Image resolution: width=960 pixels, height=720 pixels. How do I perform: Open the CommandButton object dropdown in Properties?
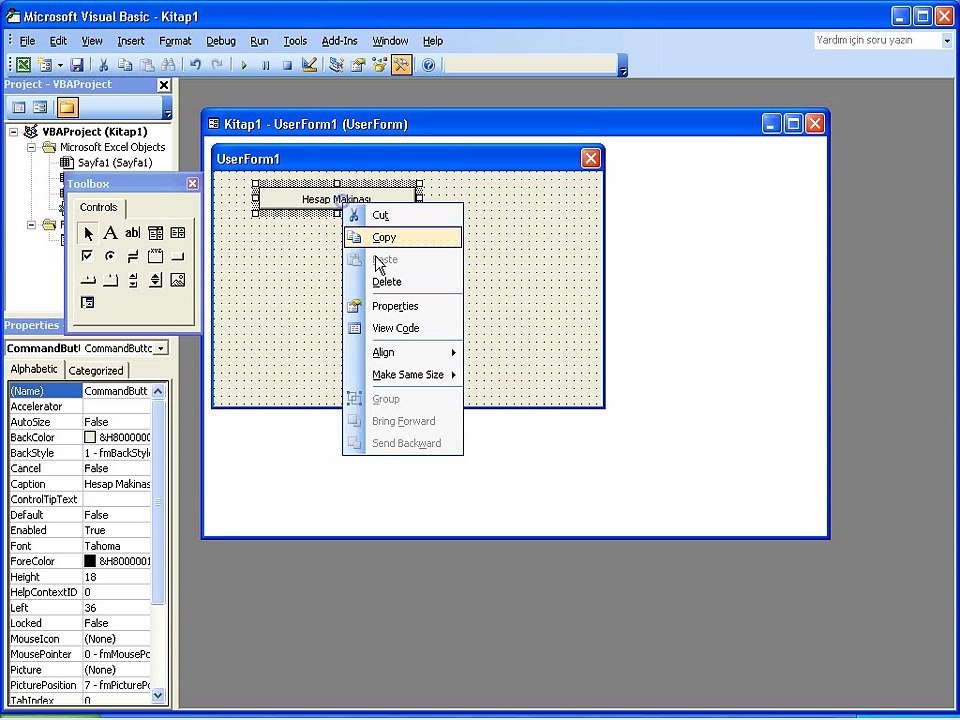(160, 348)
